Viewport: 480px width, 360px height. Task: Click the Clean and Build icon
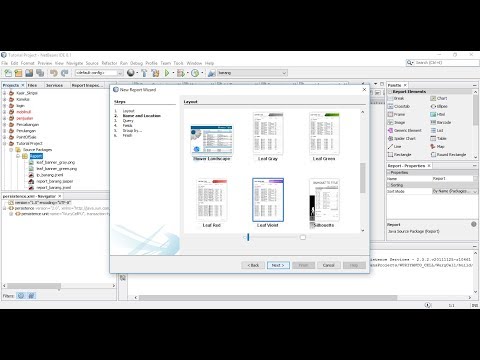155,73
